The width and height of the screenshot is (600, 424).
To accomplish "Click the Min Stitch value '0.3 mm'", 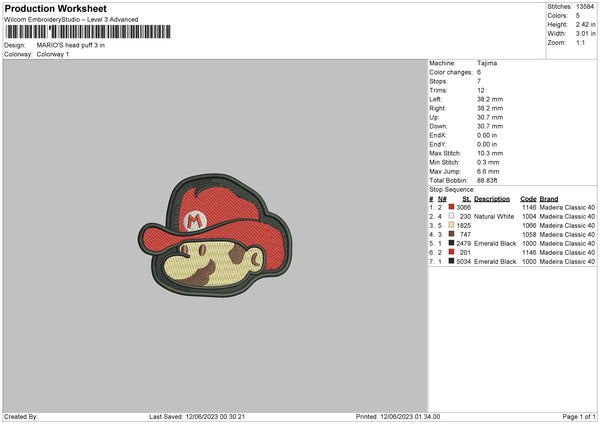I will [488, 162].
